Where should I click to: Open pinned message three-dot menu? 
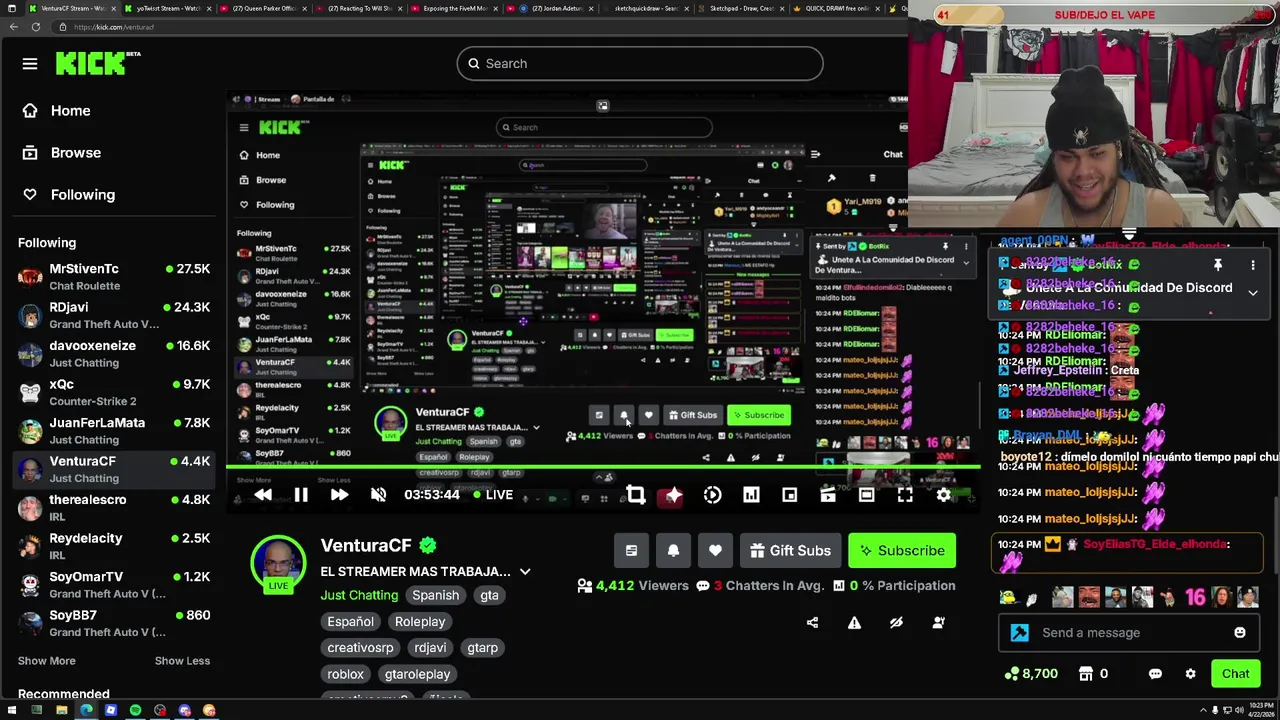1253,266
